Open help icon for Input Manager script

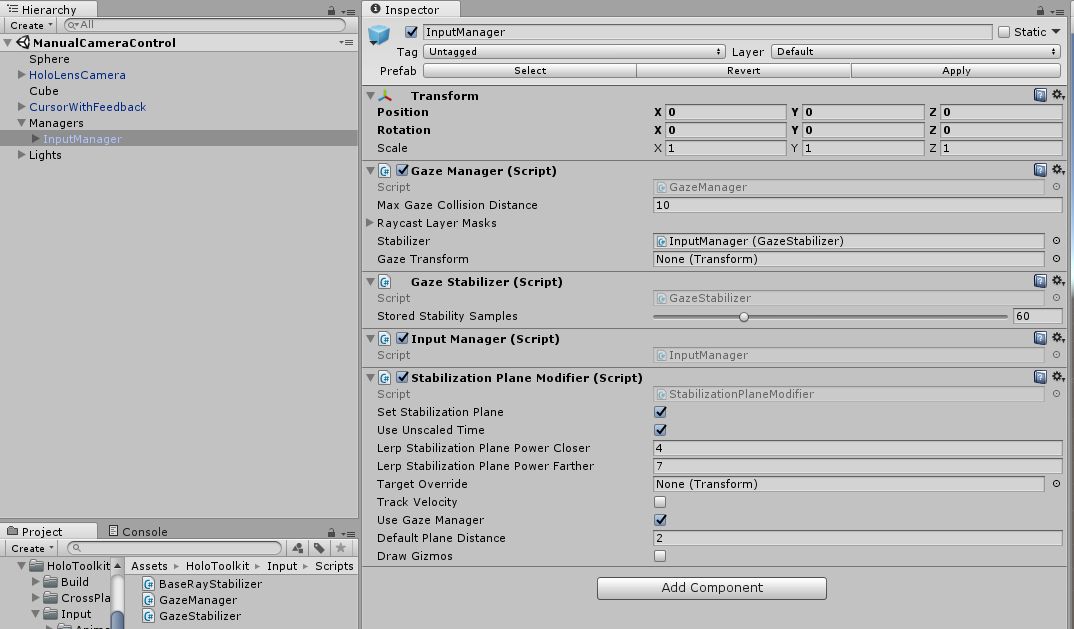click(1040, 338)
